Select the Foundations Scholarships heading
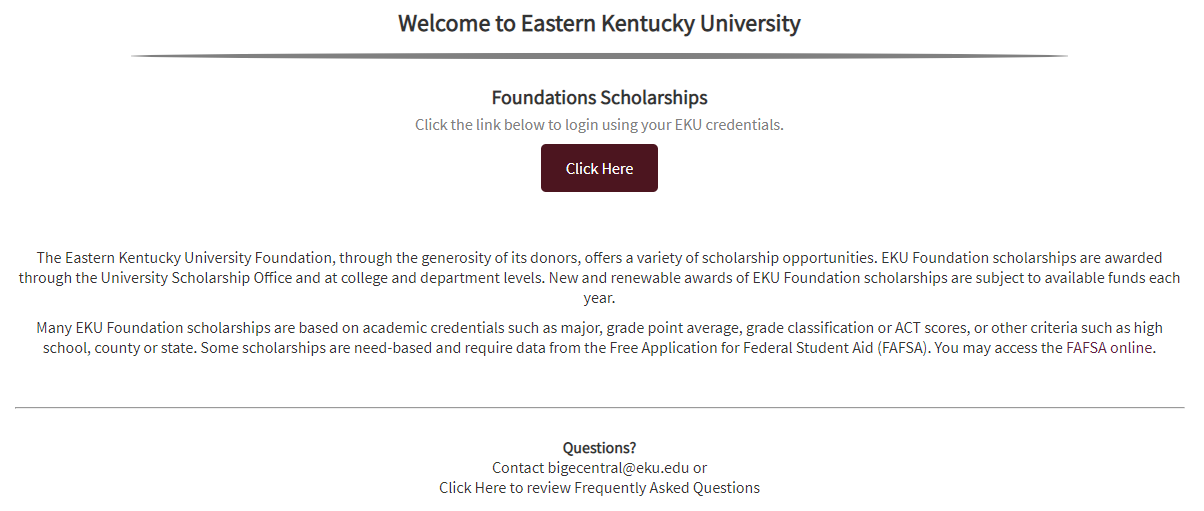The image size is (1204, 511). coord(599,98)
